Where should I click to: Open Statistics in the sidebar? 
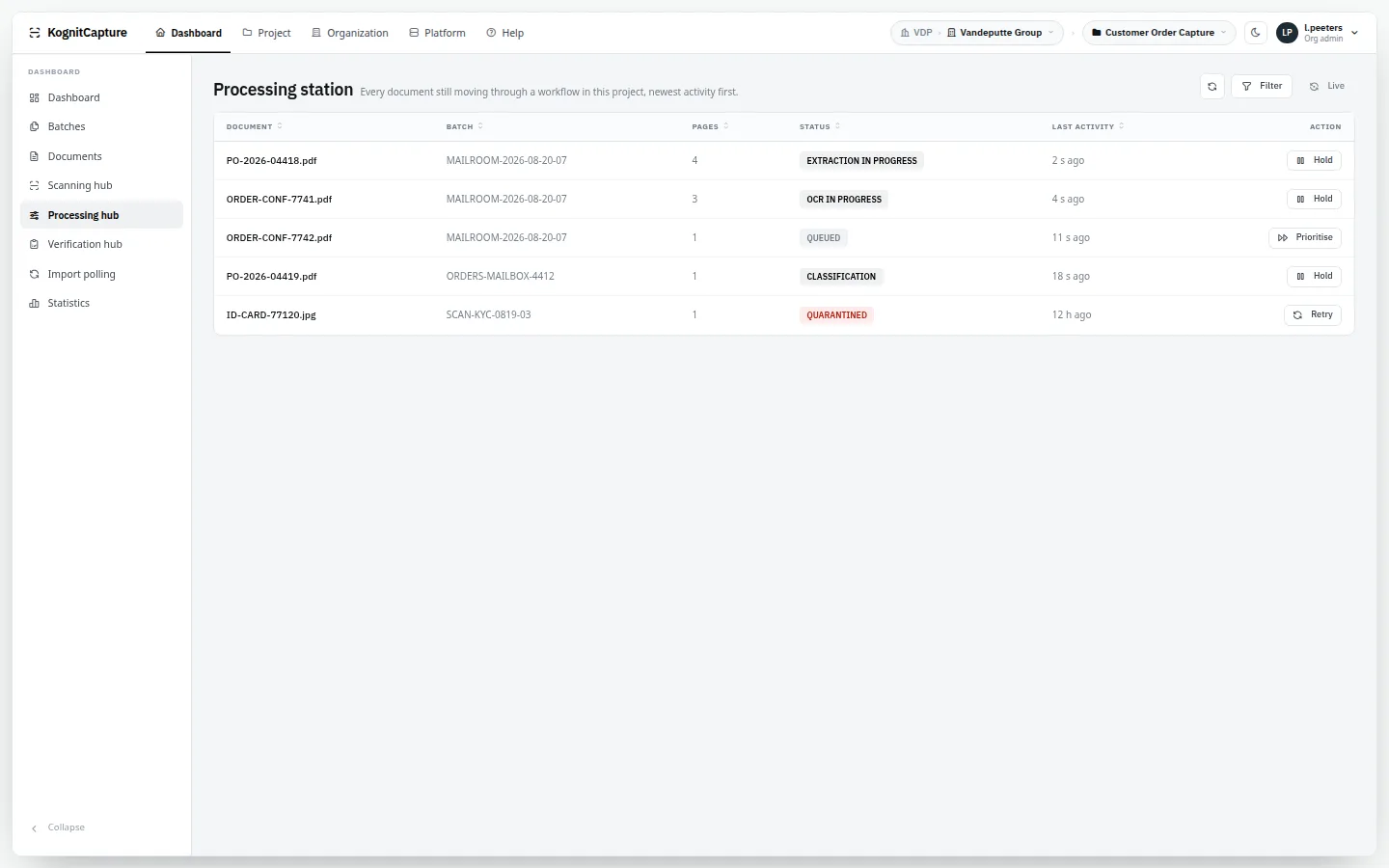[x=101, y=303]
